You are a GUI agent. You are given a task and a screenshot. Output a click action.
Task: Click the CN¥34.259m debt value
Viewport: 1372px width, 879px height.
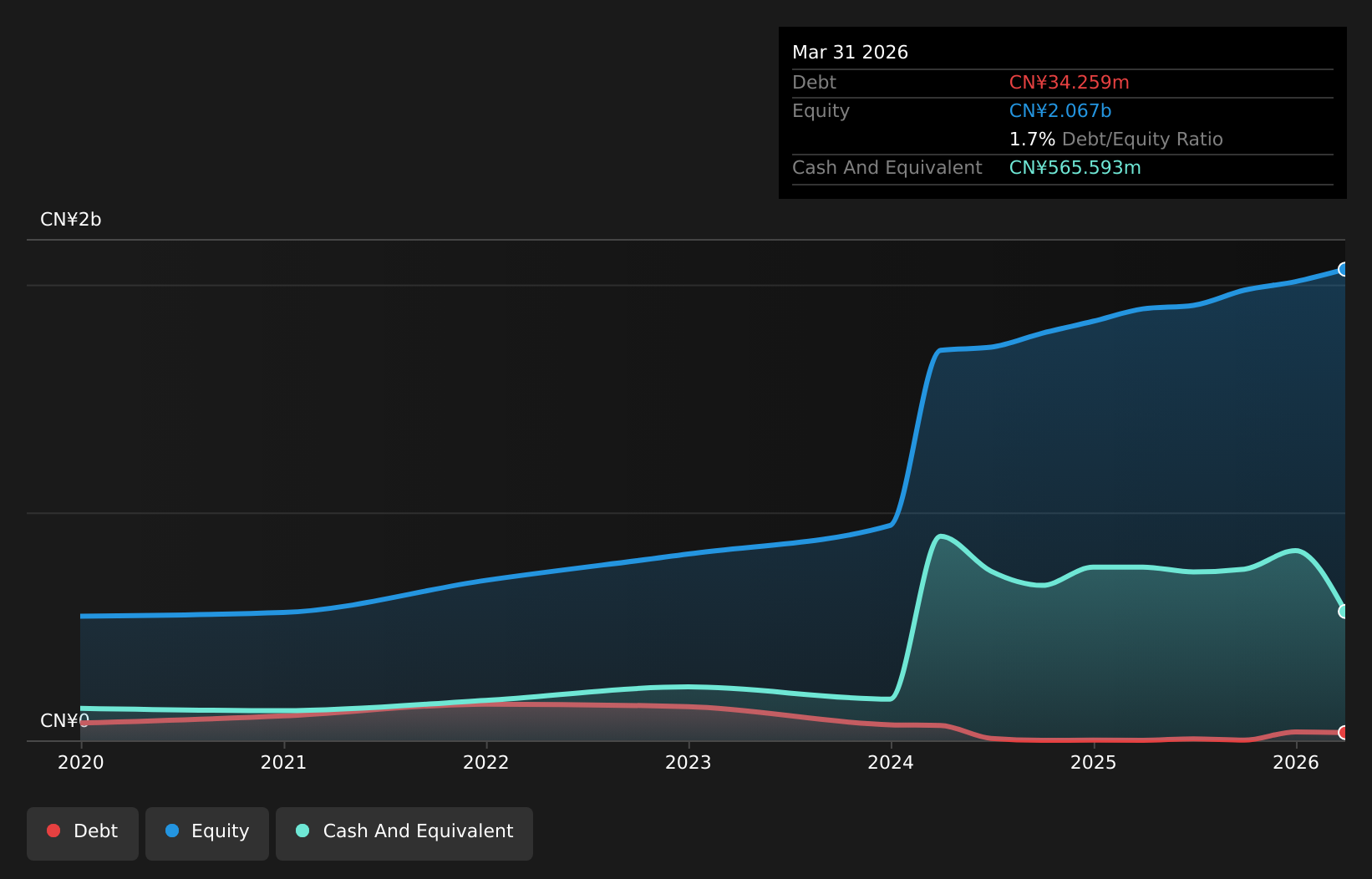[x=1069, y=83]
